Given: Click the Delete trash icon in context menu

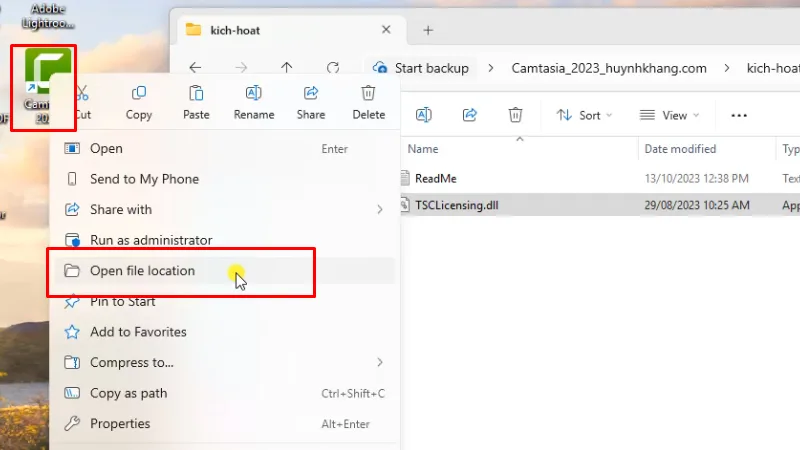Looking at the screenshot, I should click(368, 94).
